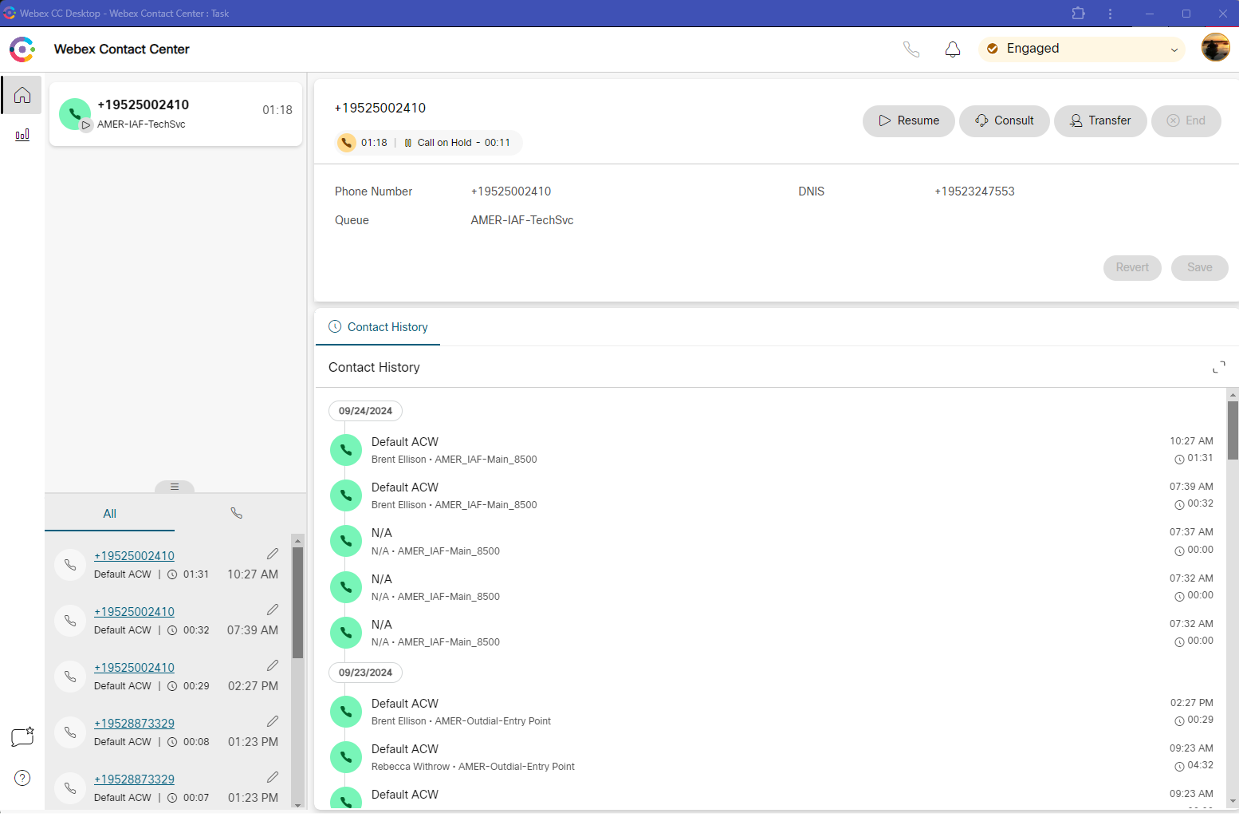The image size is (1240, 814).
Task: Select the active call card +19525002410
Action: (175, 114)
